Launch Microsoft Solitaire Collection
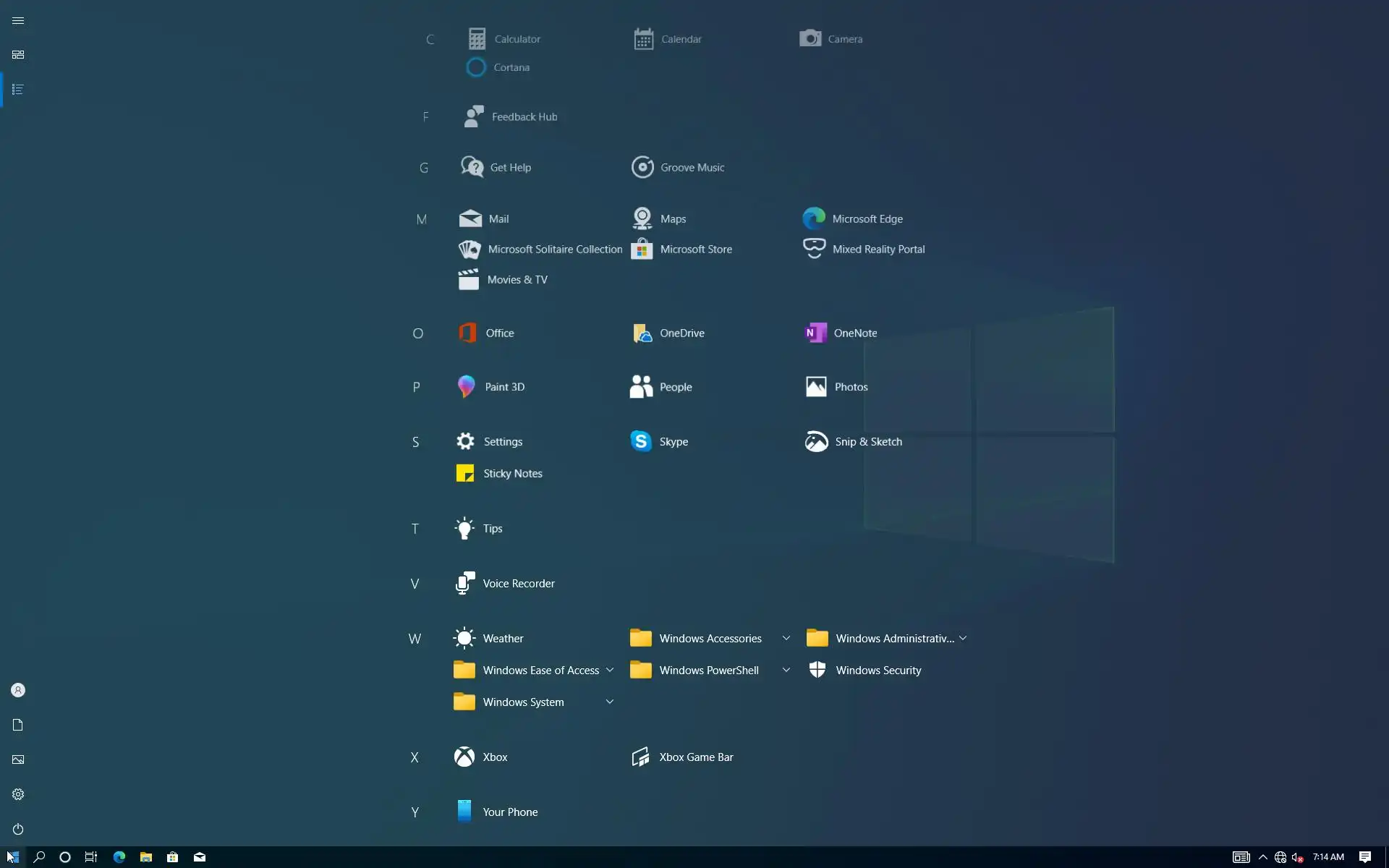 [554, 250]
